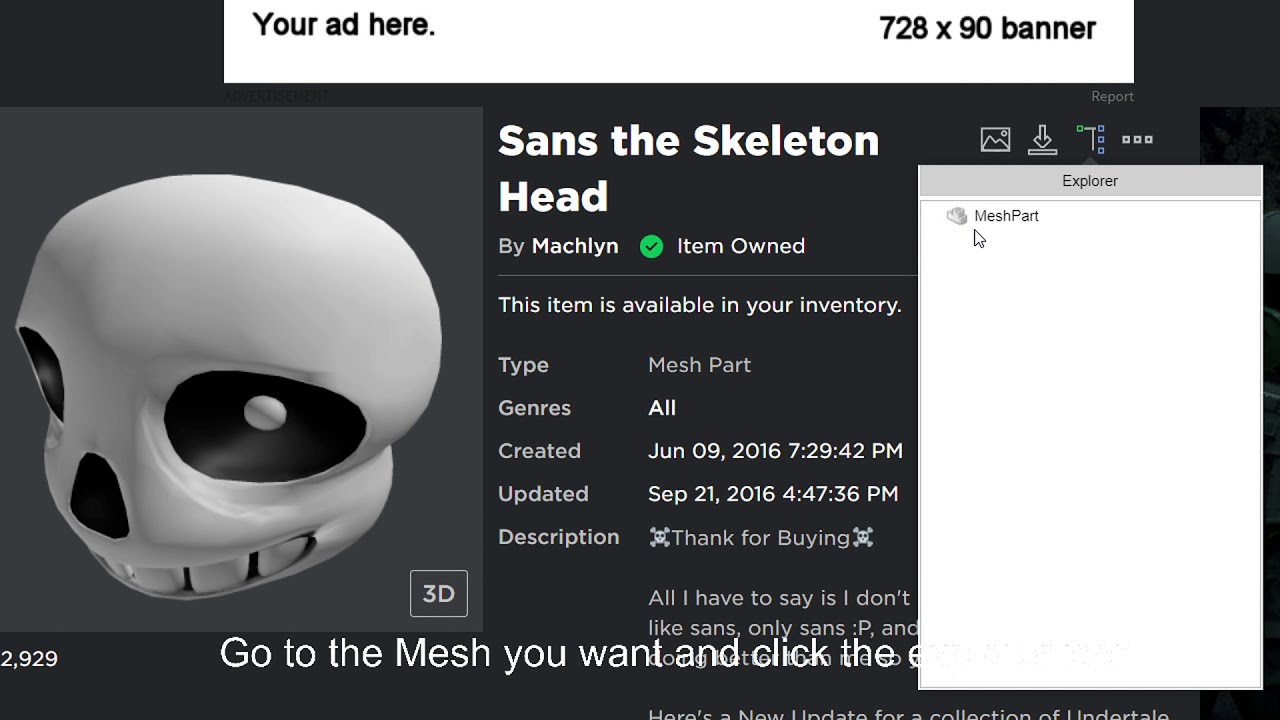
Task: Select the MeshPart label in the tree
Action: click(1006, 216)
